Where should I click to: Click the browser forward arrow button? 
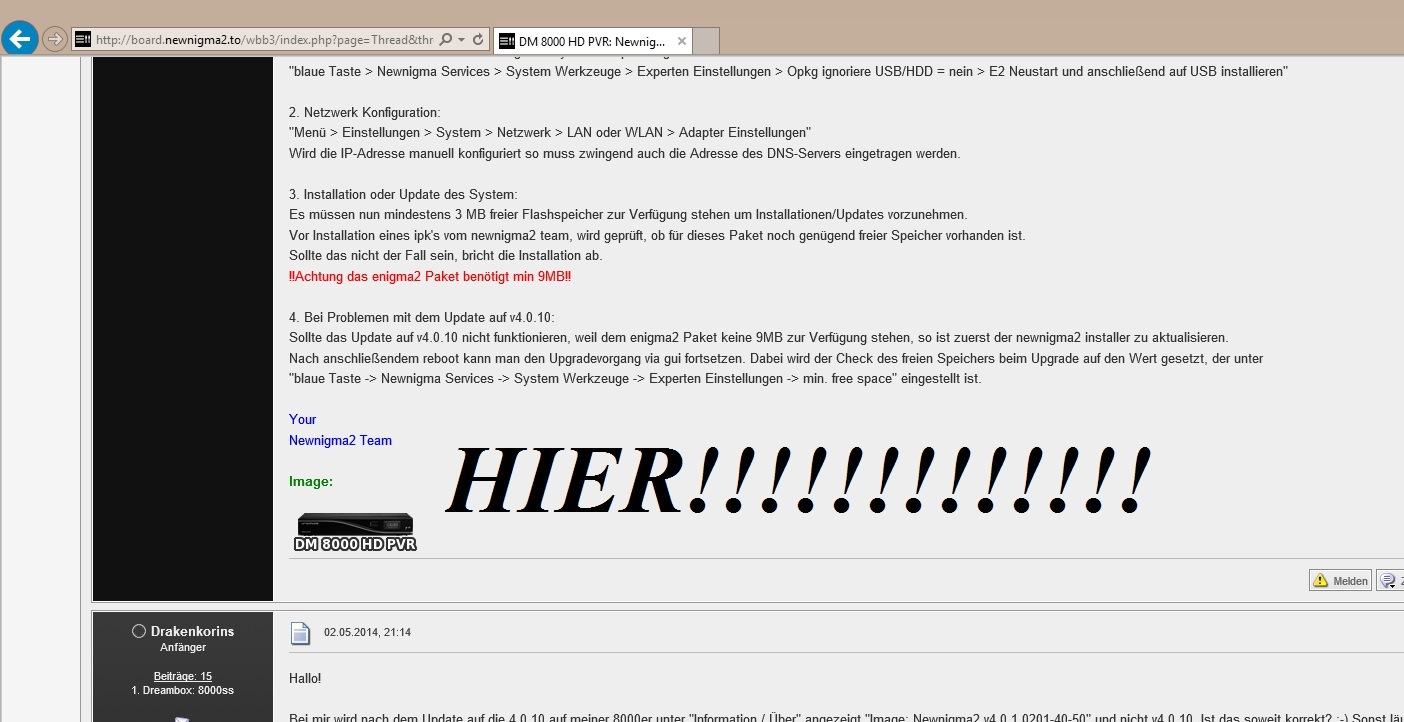pos(54,40)
